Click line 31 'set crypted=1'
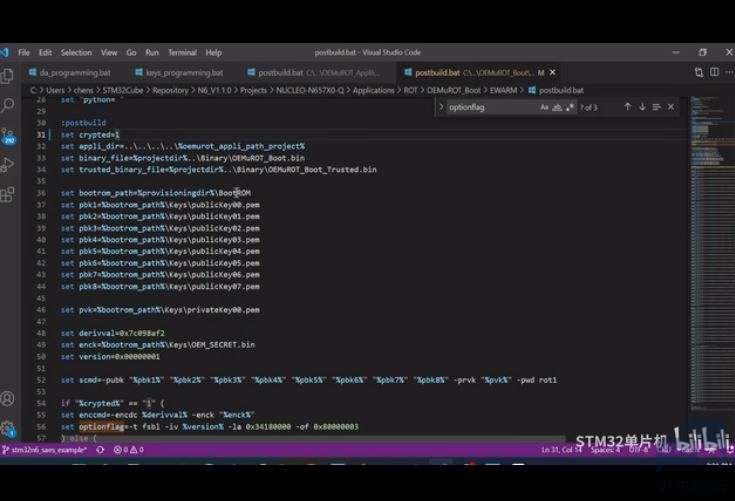This screenshot has height=501, width=735. (90, 135)
